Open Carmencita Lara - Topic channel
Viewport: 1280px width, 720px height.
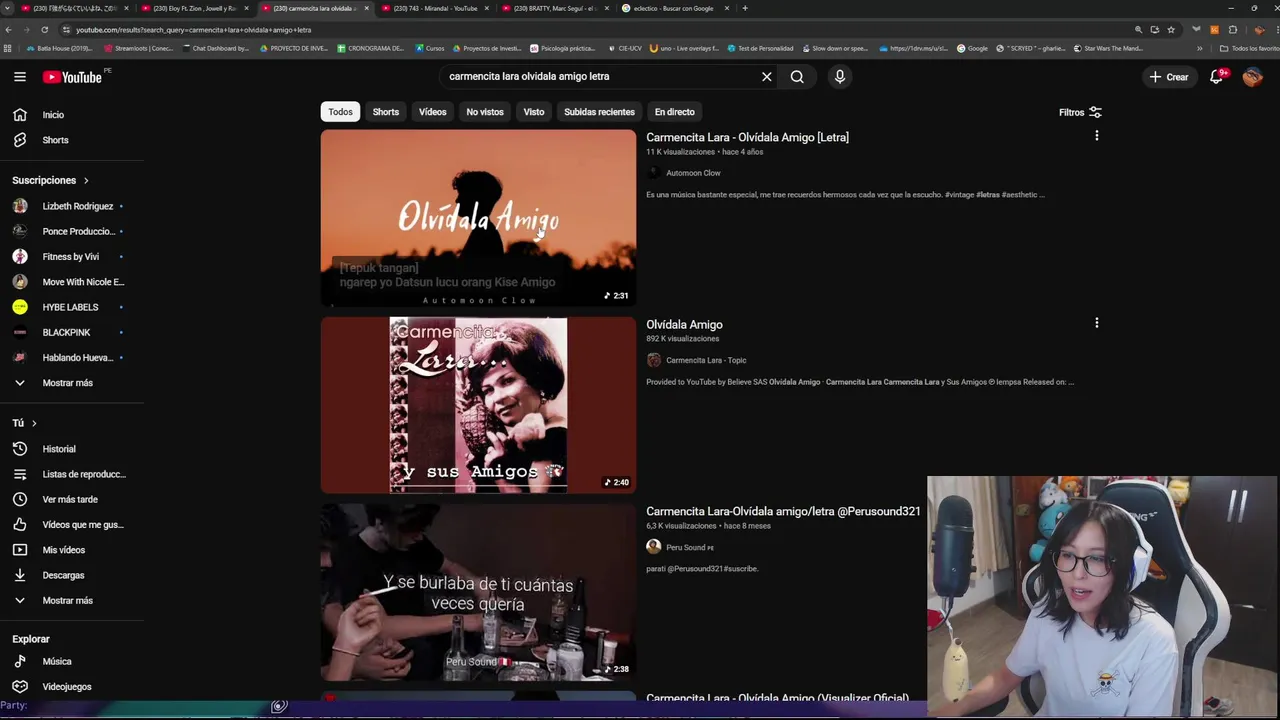(x=706, y=360)
